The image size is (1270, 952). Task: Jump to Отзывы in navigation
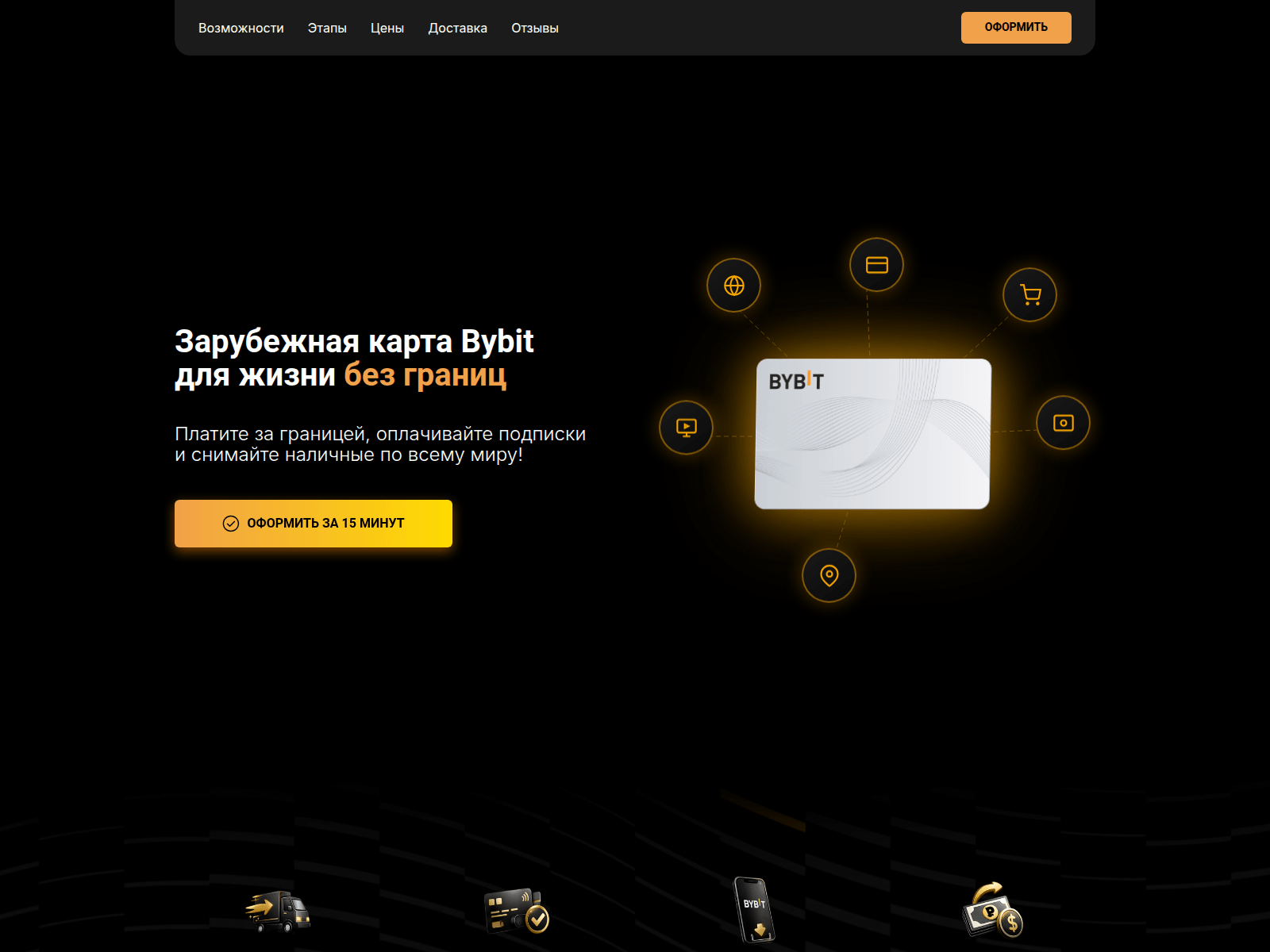pos(535,29)
